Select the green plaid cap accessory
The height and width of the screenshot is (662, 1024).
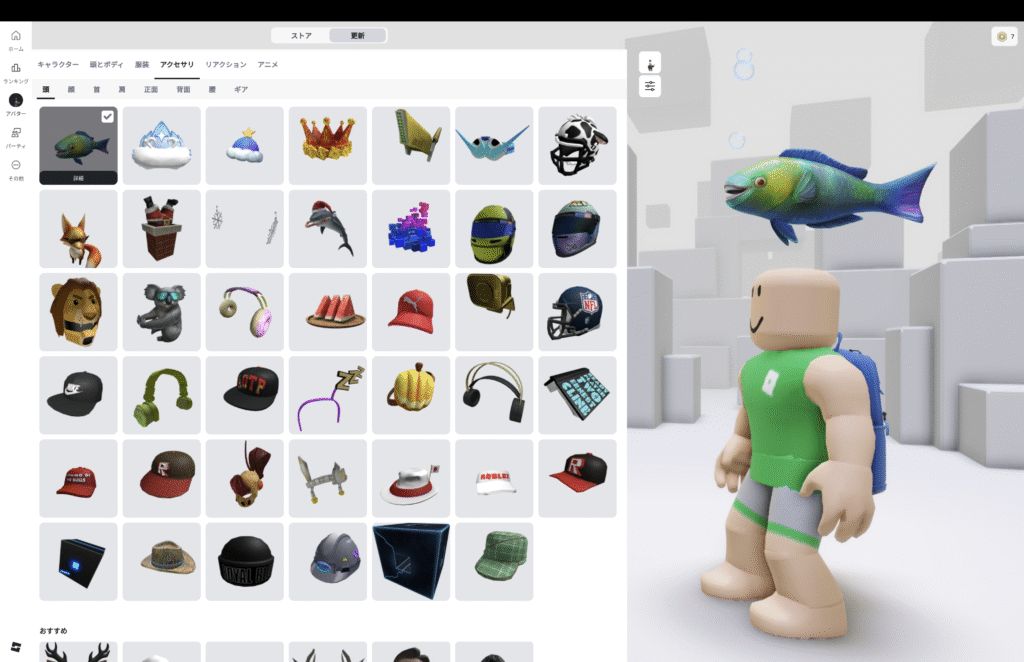tap(494, 561)
